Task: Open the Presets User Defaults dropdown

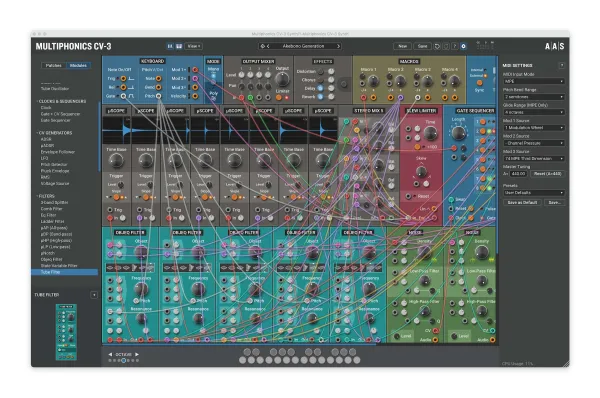Action: [x=534, y=192]
